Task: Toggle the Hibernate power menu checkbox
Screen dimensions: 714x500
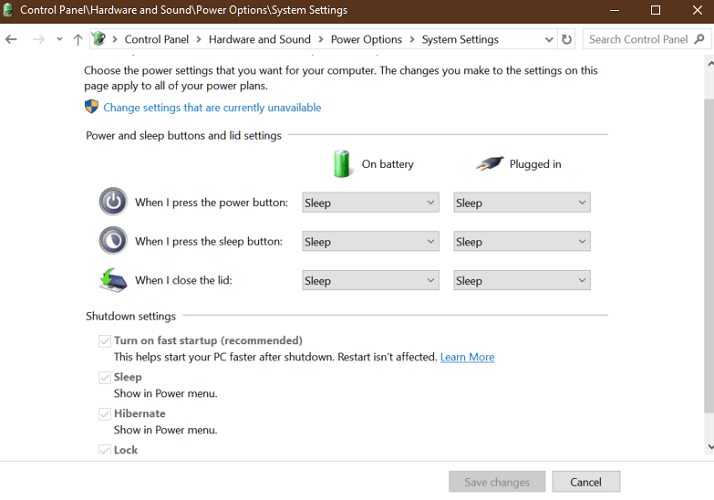Action: [104, 413]
